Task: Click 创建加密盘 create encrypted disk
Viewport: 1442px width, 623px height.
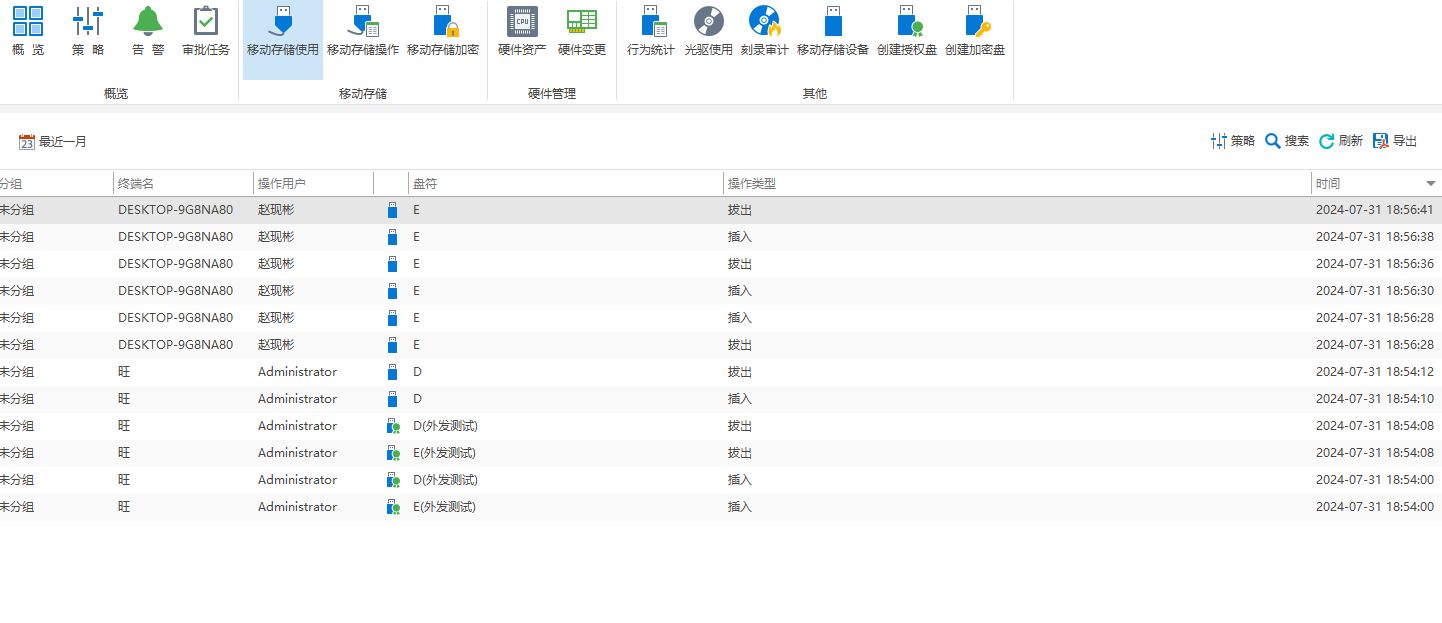Action: [x=975, y=31]
